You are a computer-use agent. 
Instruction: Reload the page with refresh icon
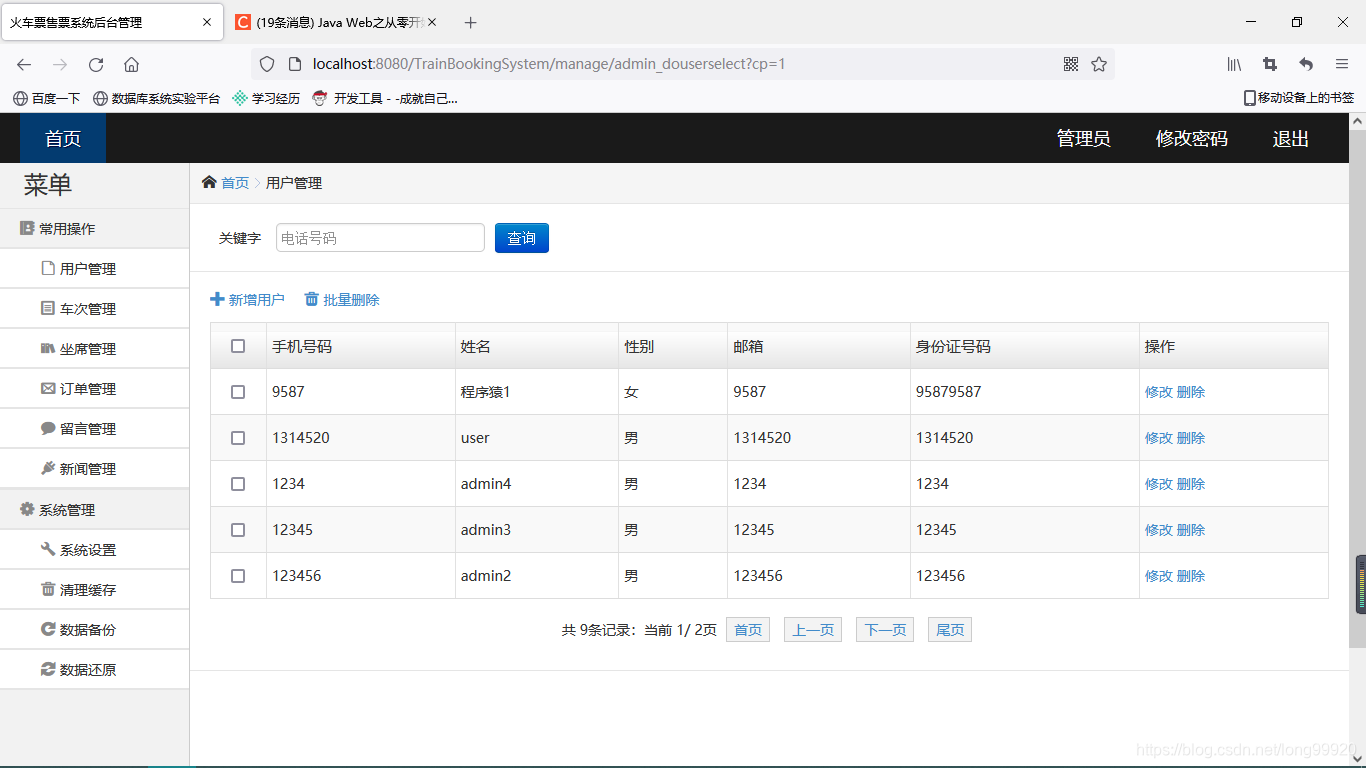tap(96, 64)
